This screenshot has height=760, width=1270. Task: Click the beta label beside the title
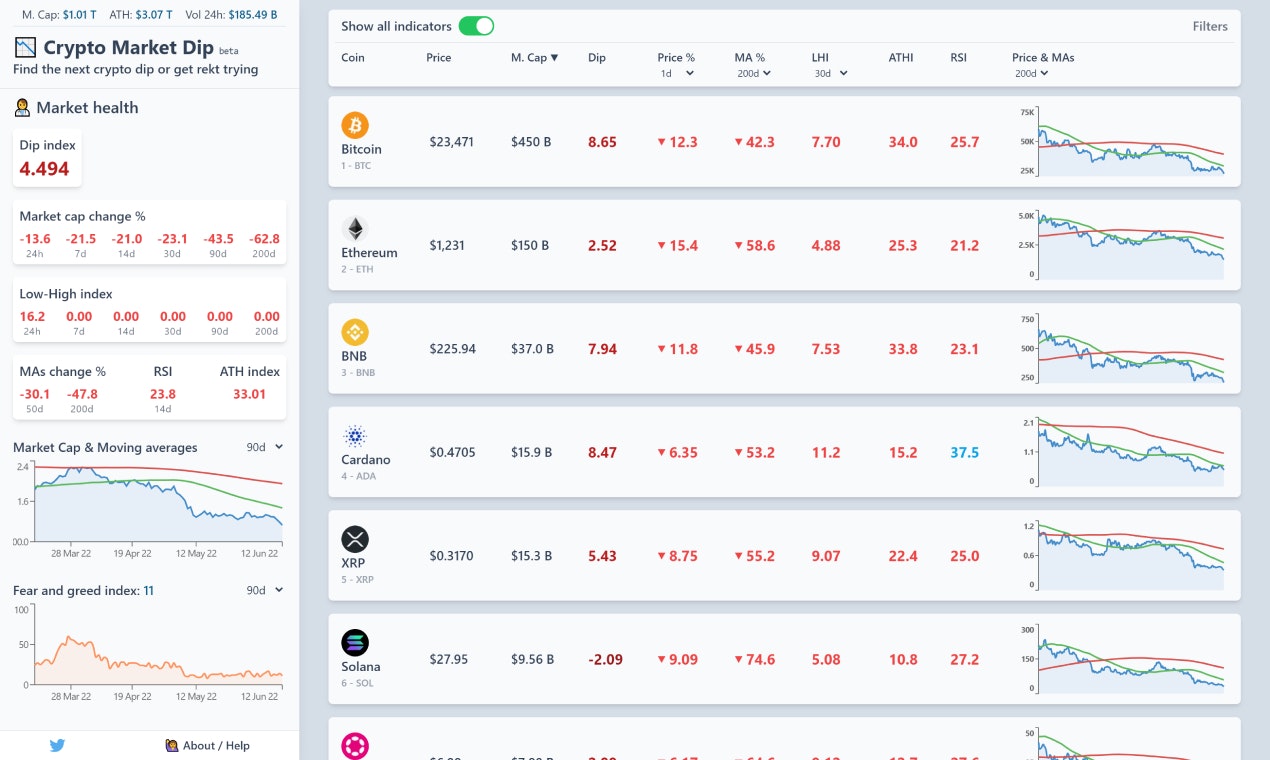(228, 51)
